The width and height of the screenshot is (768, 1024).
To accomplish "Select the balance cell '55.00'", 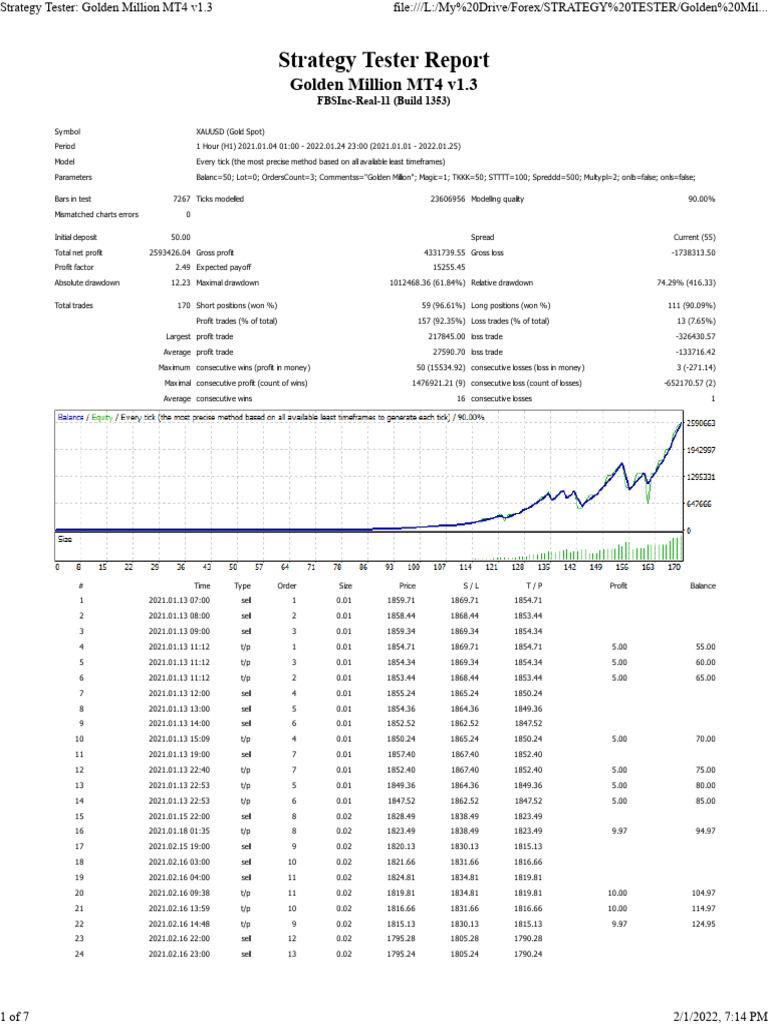I will pos(705,647).
